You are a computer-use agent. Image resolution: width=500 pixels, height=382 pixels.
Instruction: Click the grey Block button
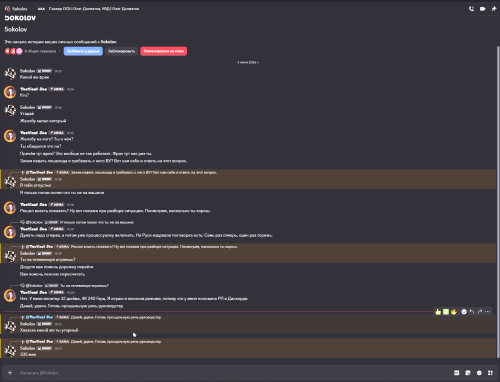tap(121, 51)
